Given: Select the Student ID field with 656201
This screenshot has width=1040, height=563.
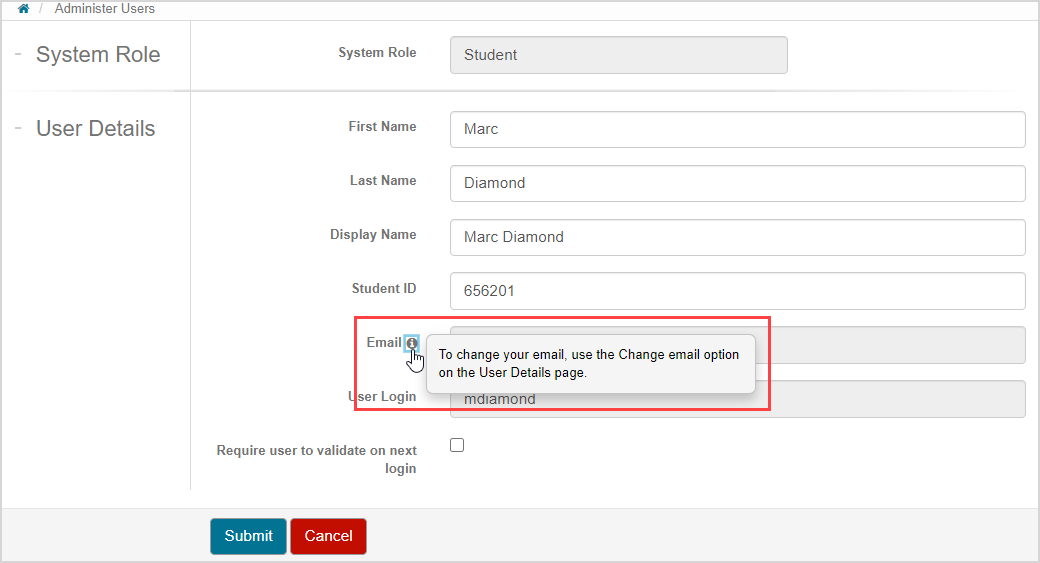Looking at the screenshot, I should [x=737, y=291].
